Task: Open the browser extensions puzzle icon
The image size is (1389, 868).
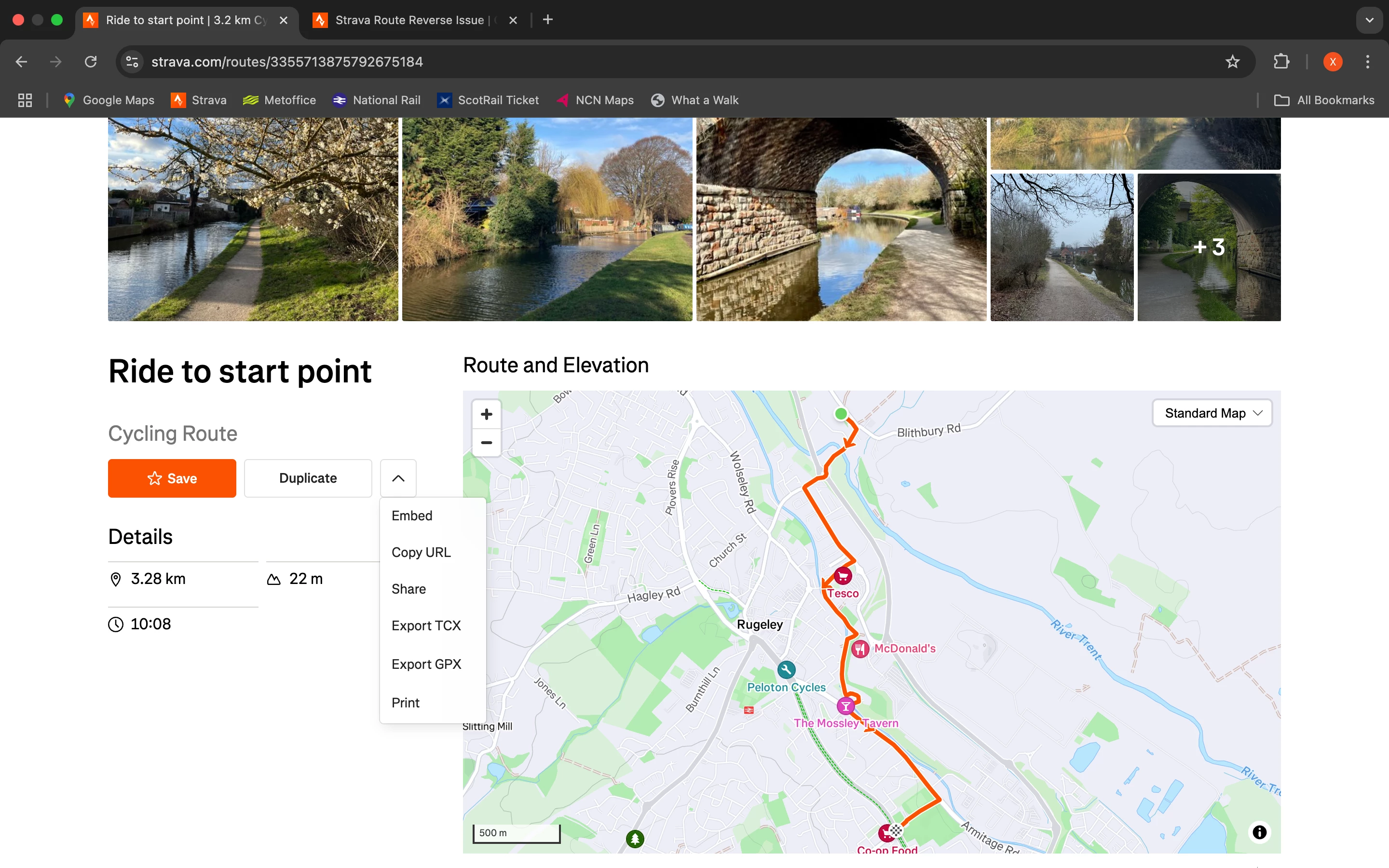Action: (1281, 62)
